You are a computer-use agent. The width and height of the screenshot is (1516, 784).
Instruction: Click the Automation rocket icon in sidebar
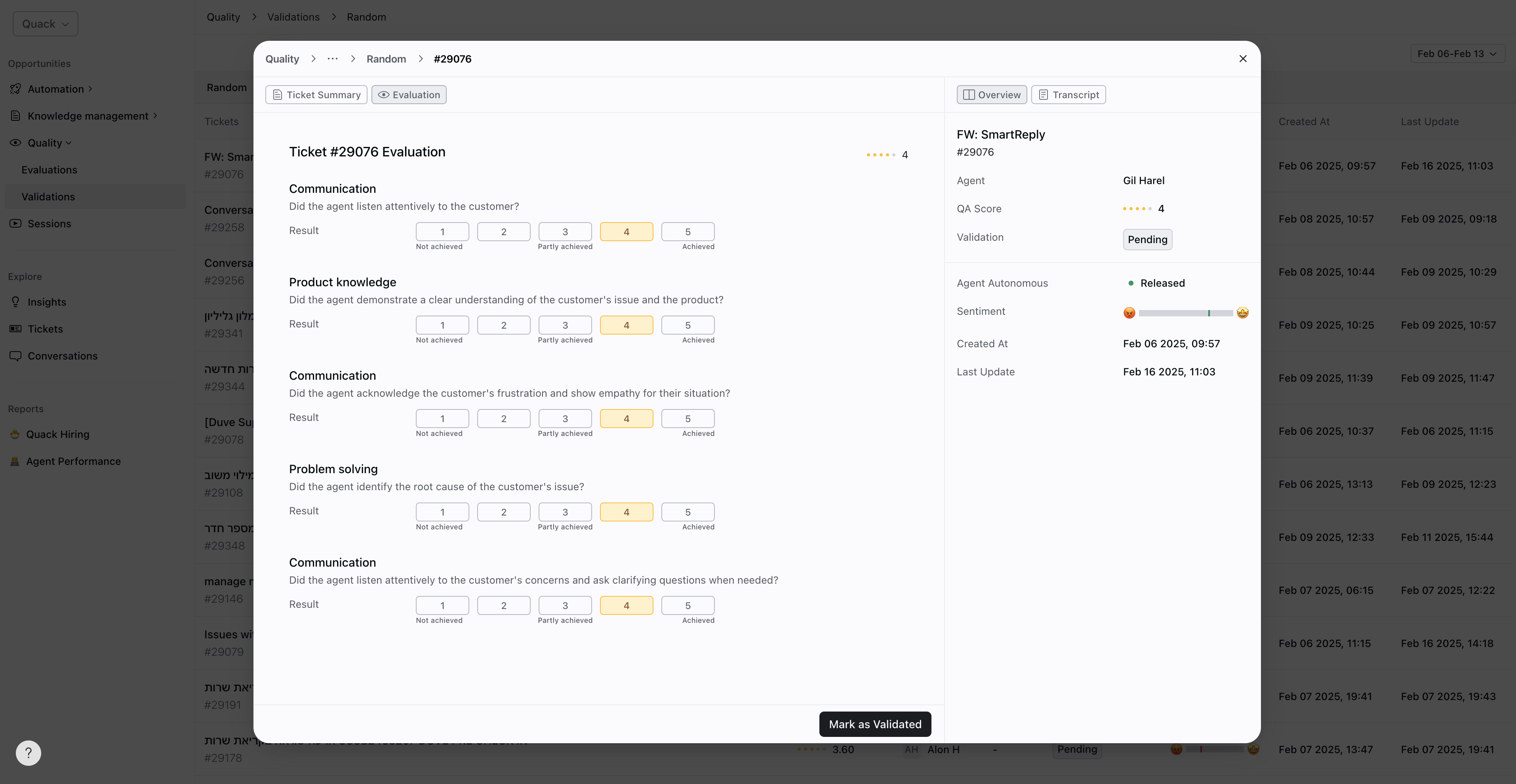click(x=16, y=89)
